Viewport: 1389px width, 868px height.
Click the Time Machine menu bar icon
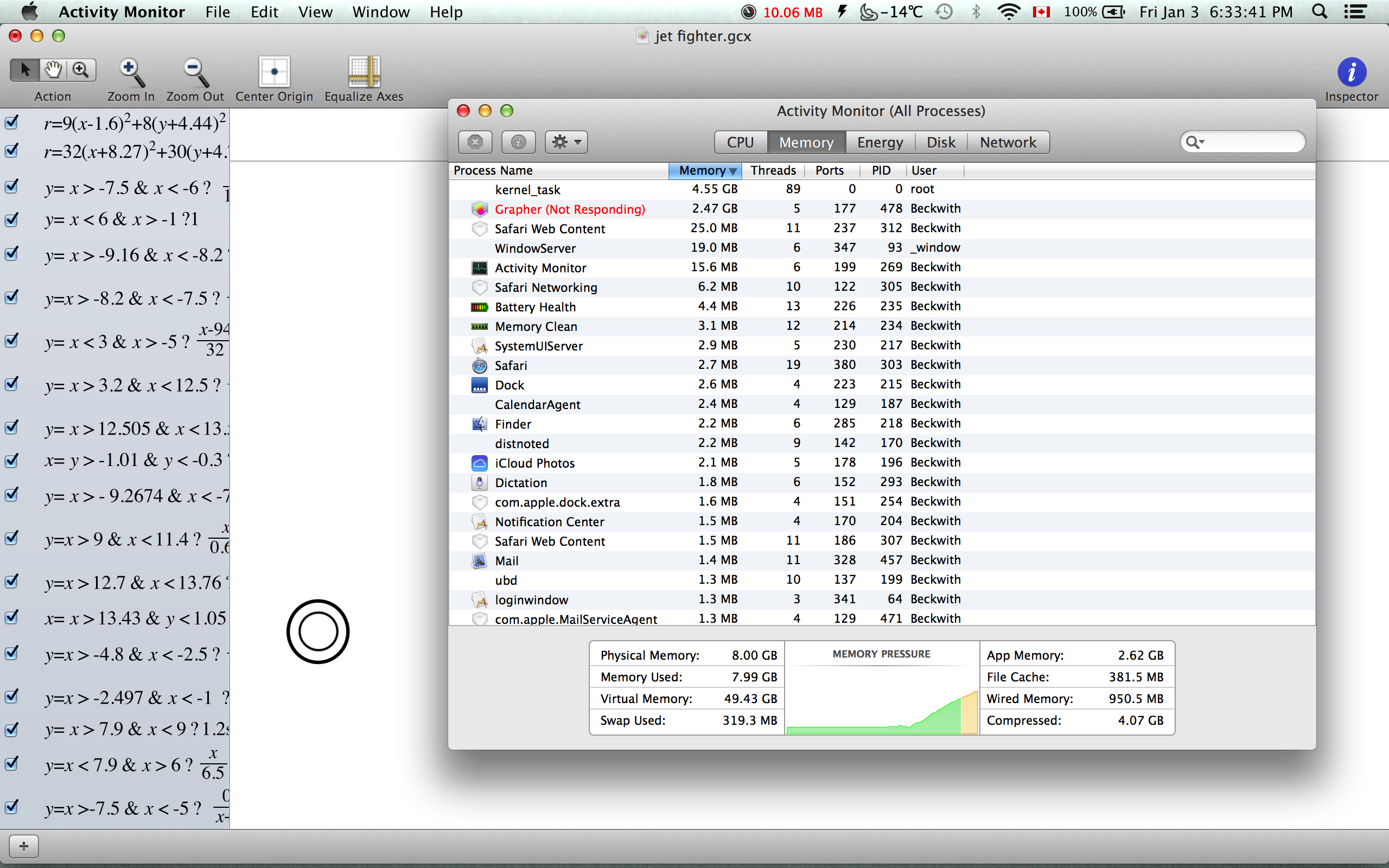[x=944, y=12]
